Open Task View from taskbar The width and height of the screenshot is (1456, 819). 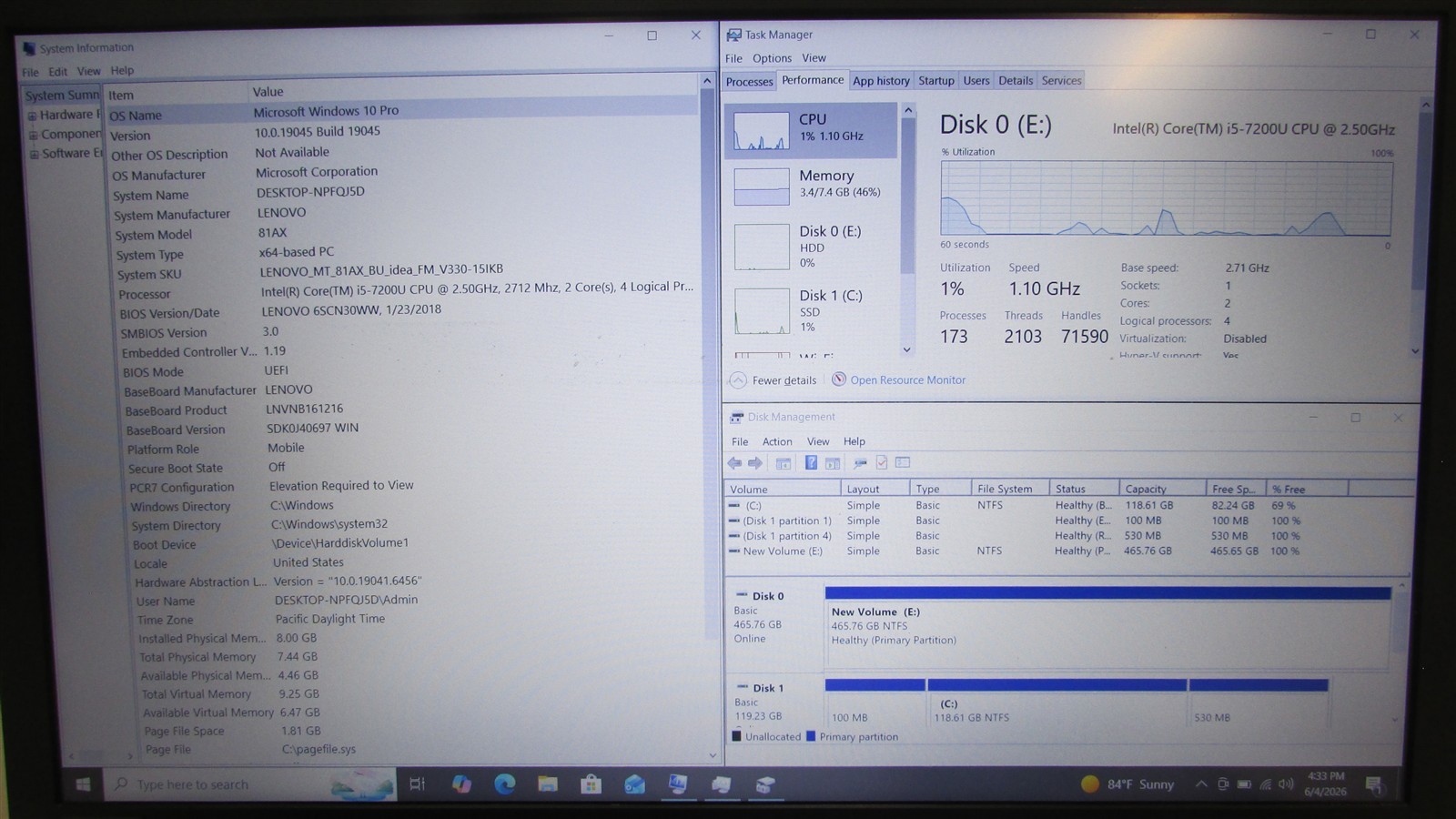(x=418, y=784)
